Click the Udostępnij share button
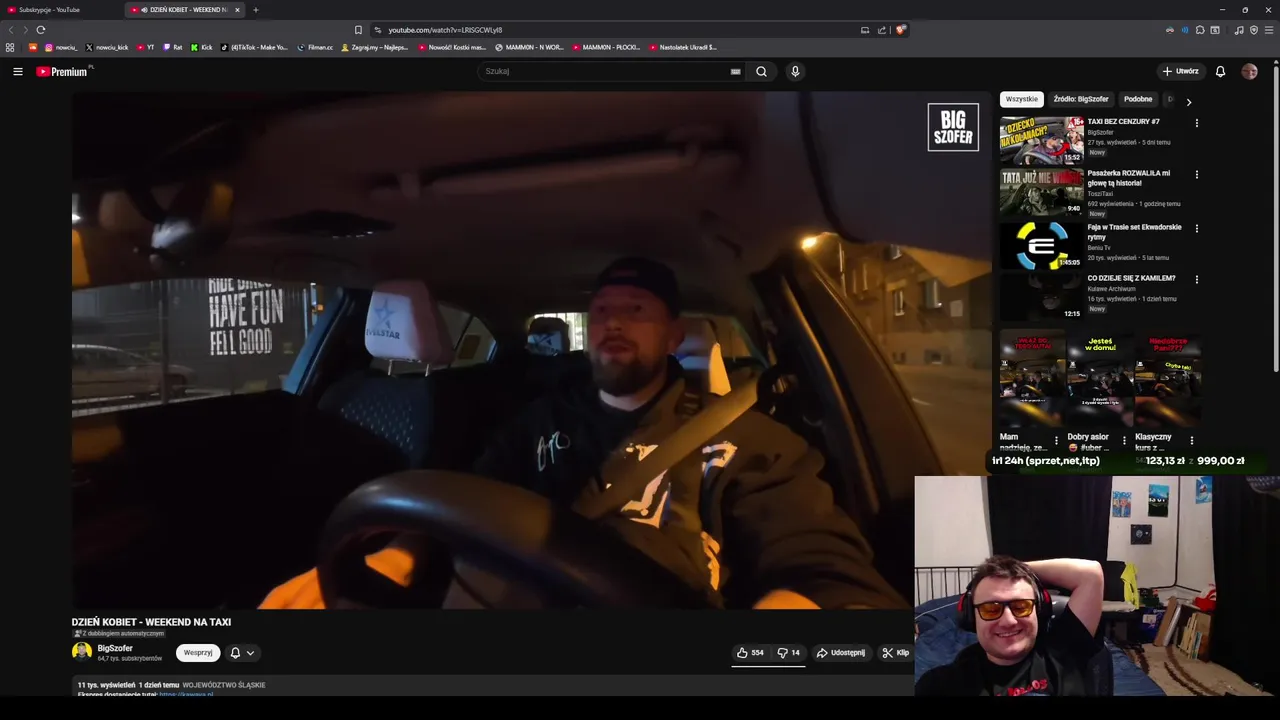The width and height of the screenshot is (1280, 720). pos(841,653)
